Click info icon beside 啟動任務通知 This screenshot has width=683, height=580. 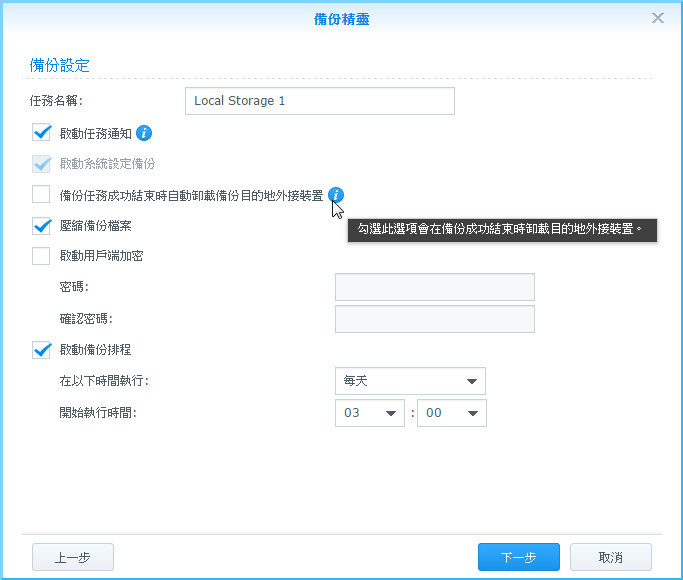click(144, 133)
